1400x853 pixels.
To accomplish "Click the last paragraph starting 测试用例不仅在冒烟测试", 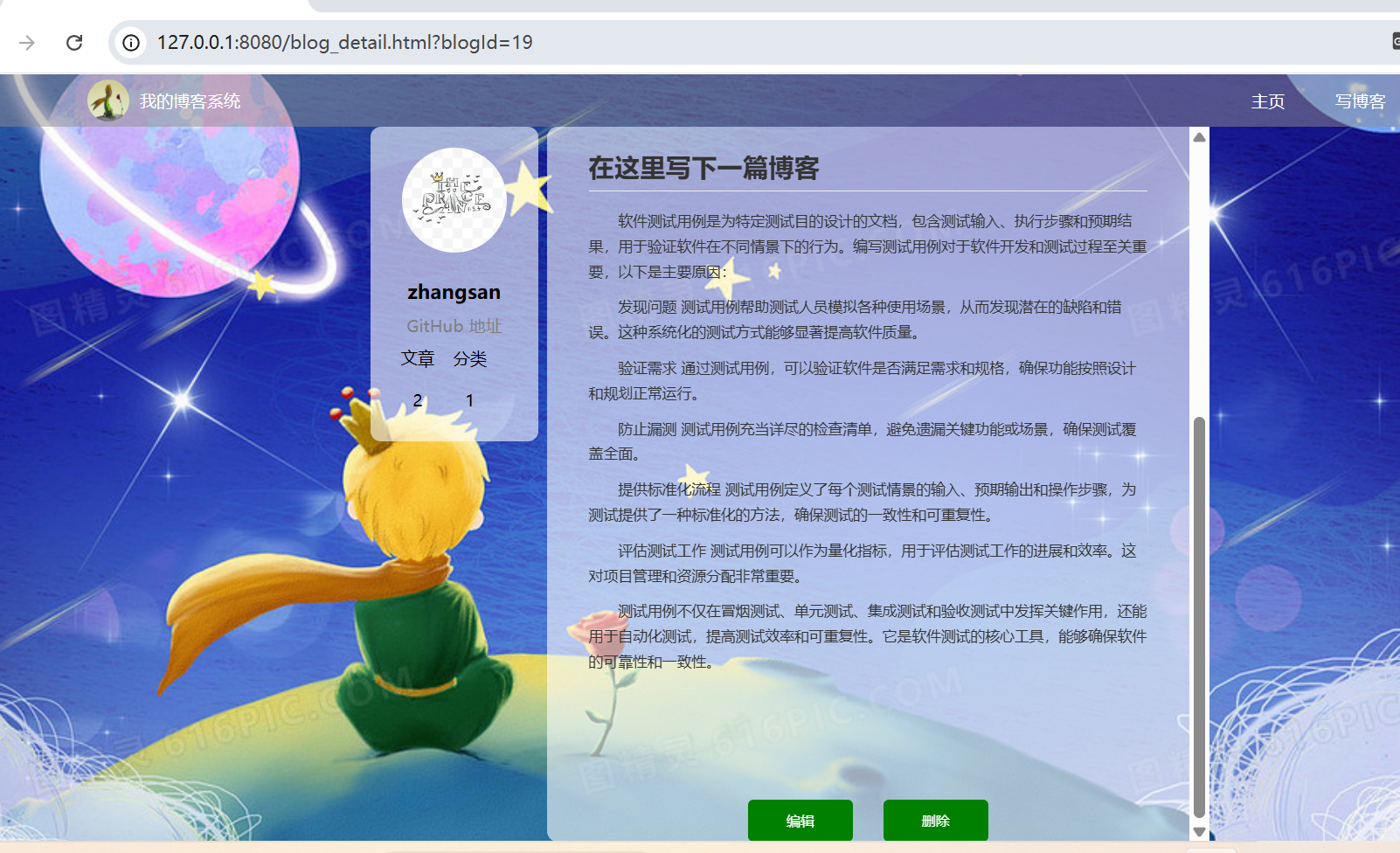I will click(x=868, y=637).
